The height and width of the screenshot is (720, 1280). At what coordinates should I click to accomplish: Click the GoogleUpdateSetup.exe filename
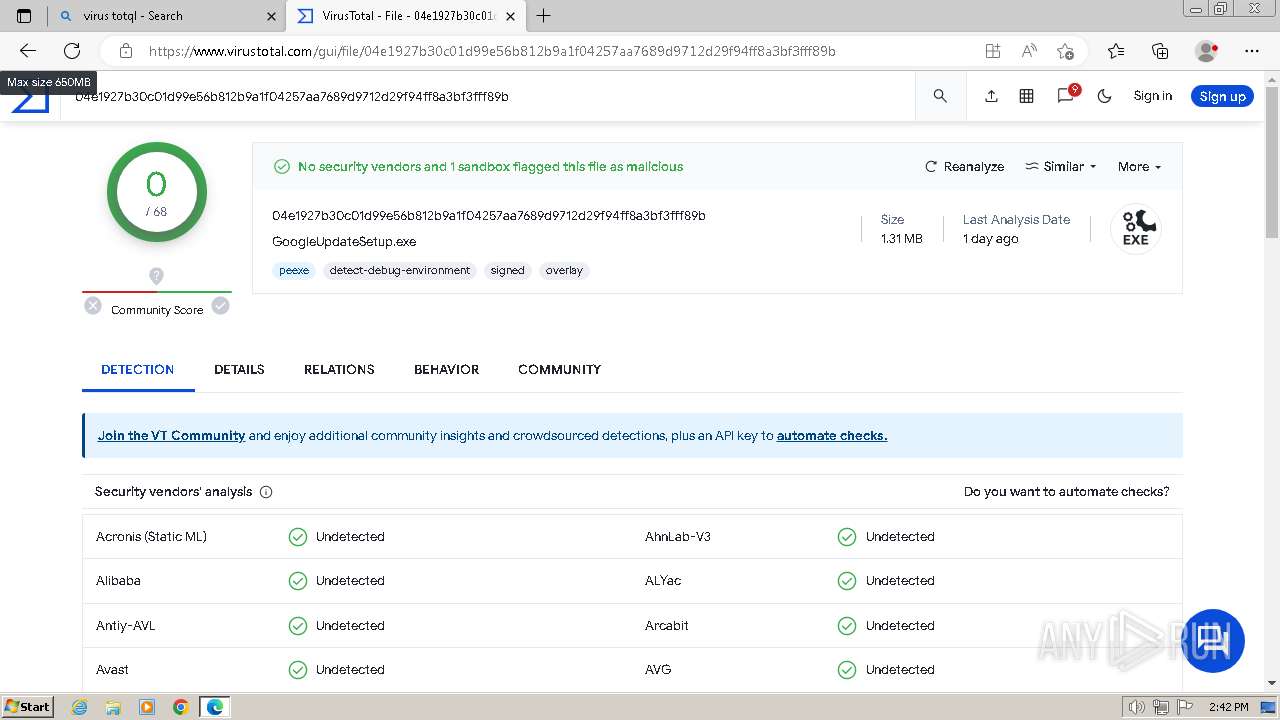tap(344, 242)
